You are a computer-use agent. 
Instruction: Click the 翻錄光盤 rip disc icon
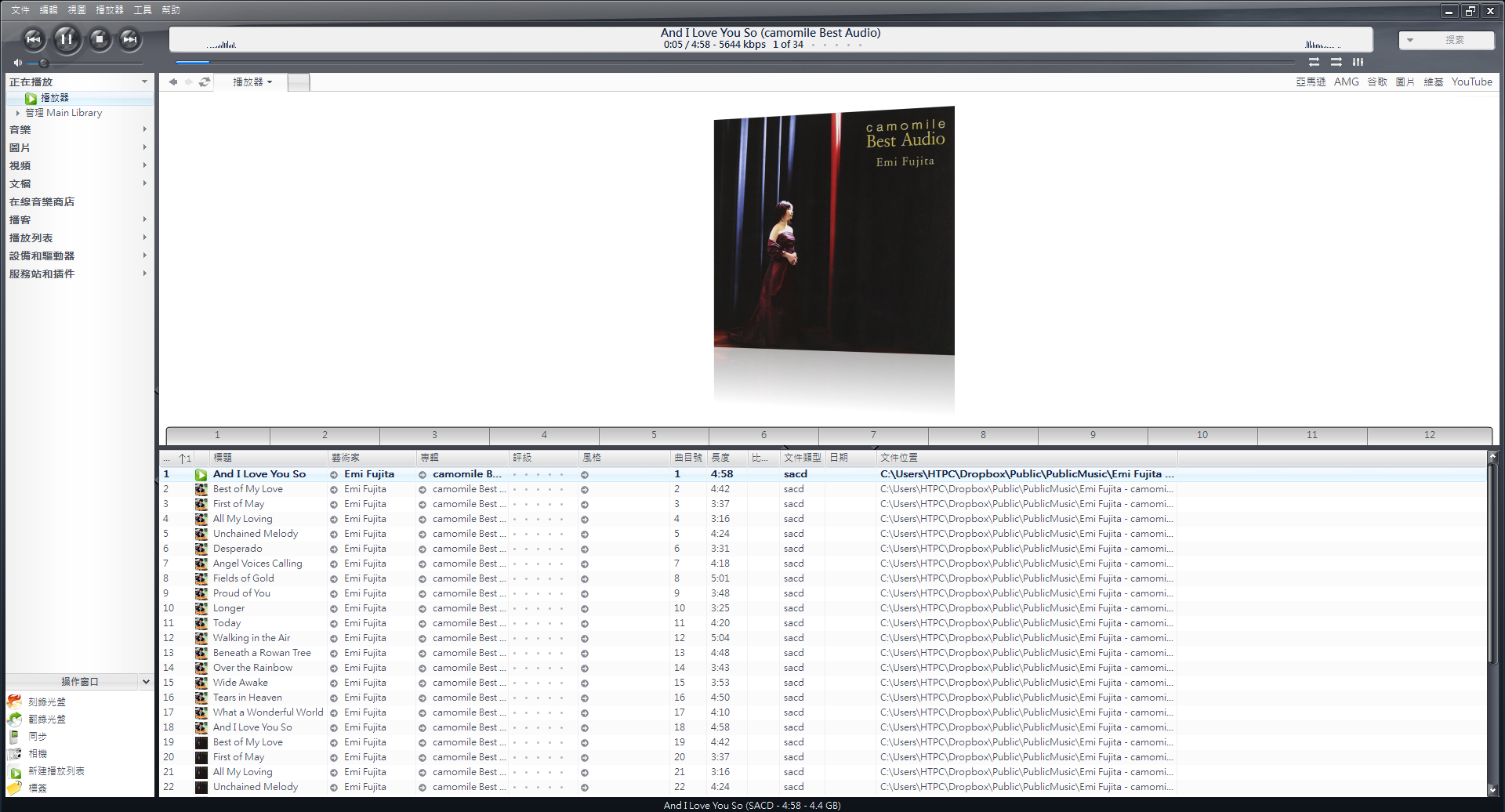(15, 719)
